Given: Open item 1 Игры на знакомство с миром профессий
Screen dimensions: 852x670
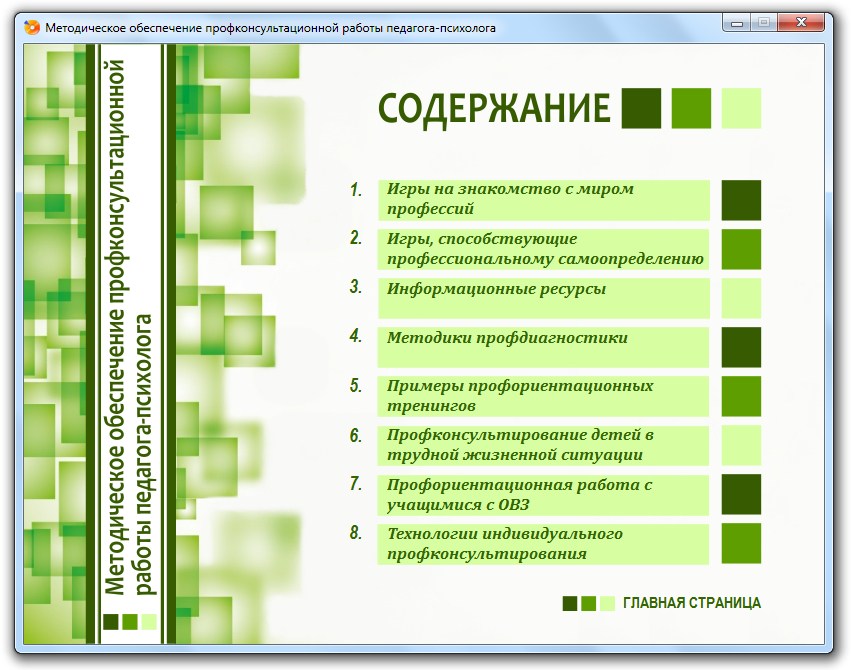Looking at the screenshot, I should click(544, 200).
